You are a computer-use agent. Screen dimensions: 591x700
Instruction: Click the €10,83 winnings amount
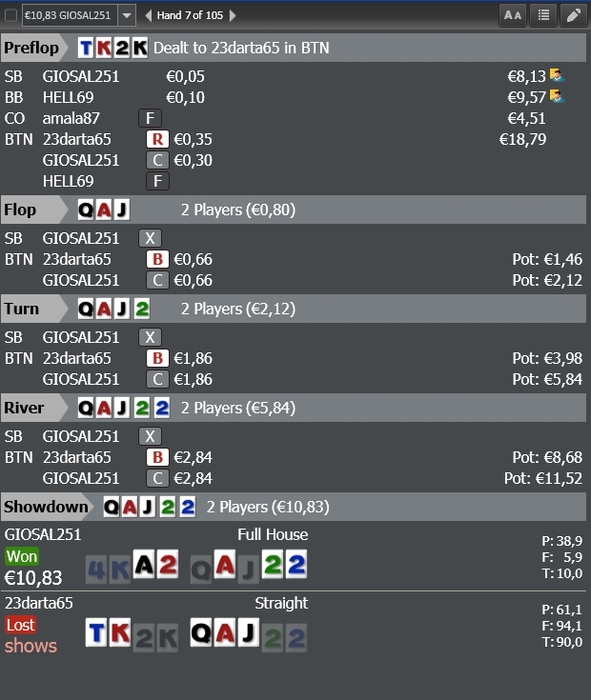click(33, 578)
